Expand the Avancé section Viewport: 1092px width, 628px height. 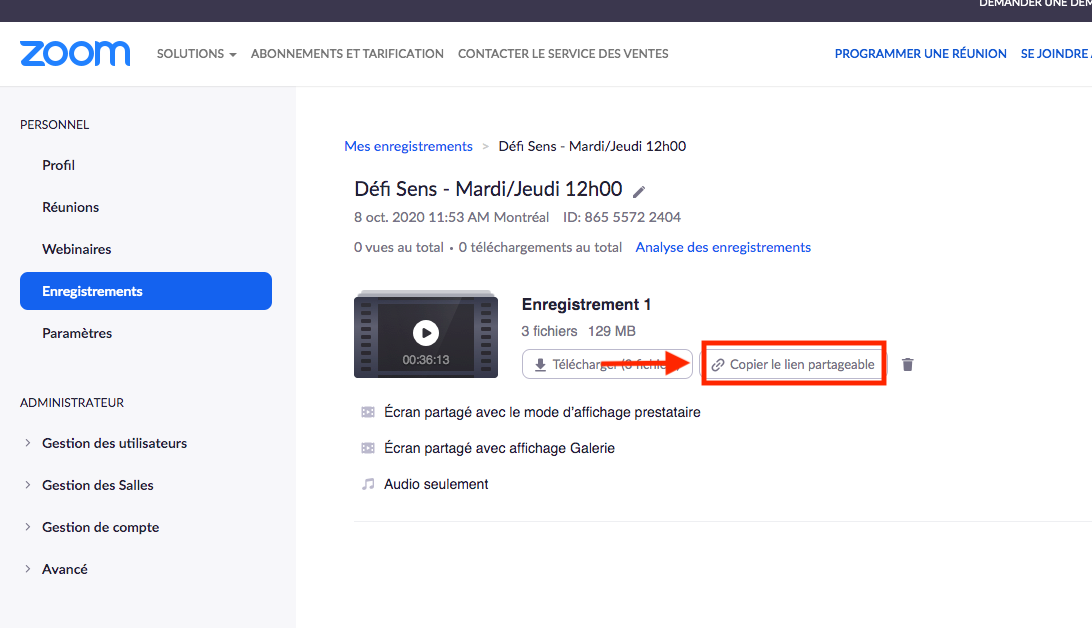coord(64,569)
